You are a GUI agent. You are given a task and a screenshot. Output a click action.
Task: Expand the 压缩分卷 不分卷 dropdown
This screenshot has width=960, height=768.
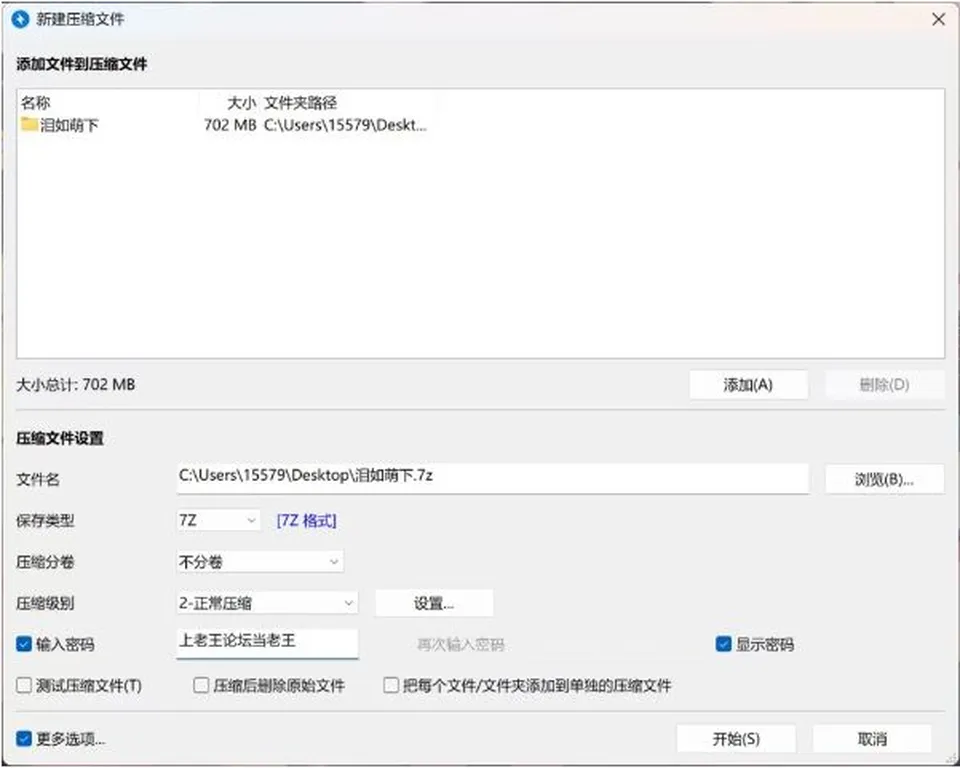[x=260, y=562]
